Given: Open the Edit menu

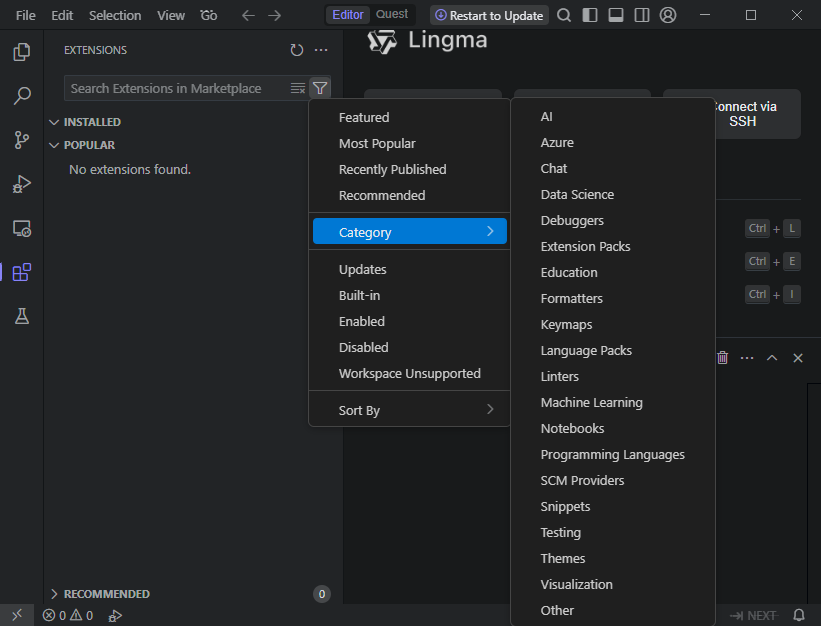Looking at the screenshot, I should tap(62, 15).
